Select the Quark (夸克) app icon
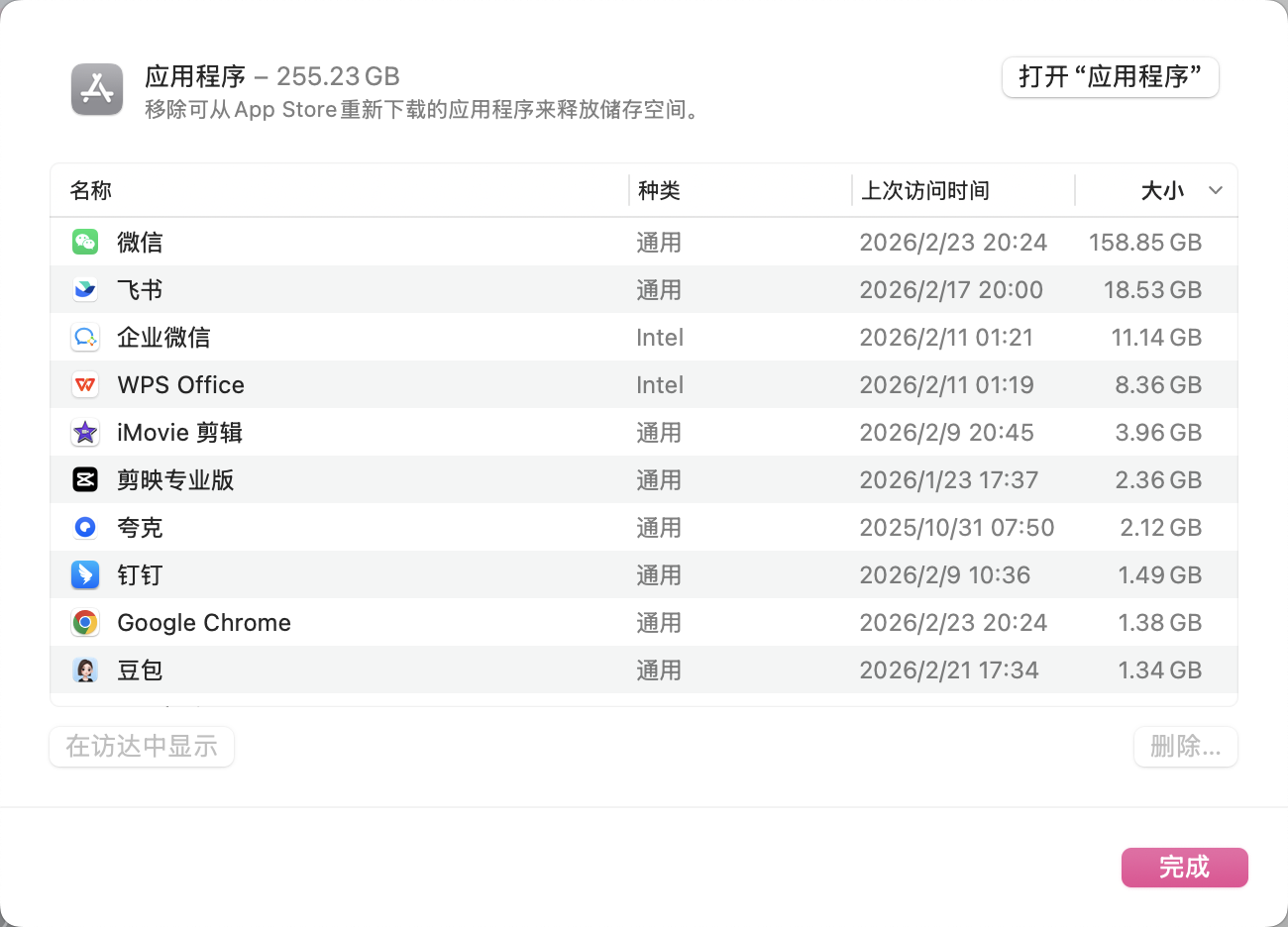 [x=85, y=528]
